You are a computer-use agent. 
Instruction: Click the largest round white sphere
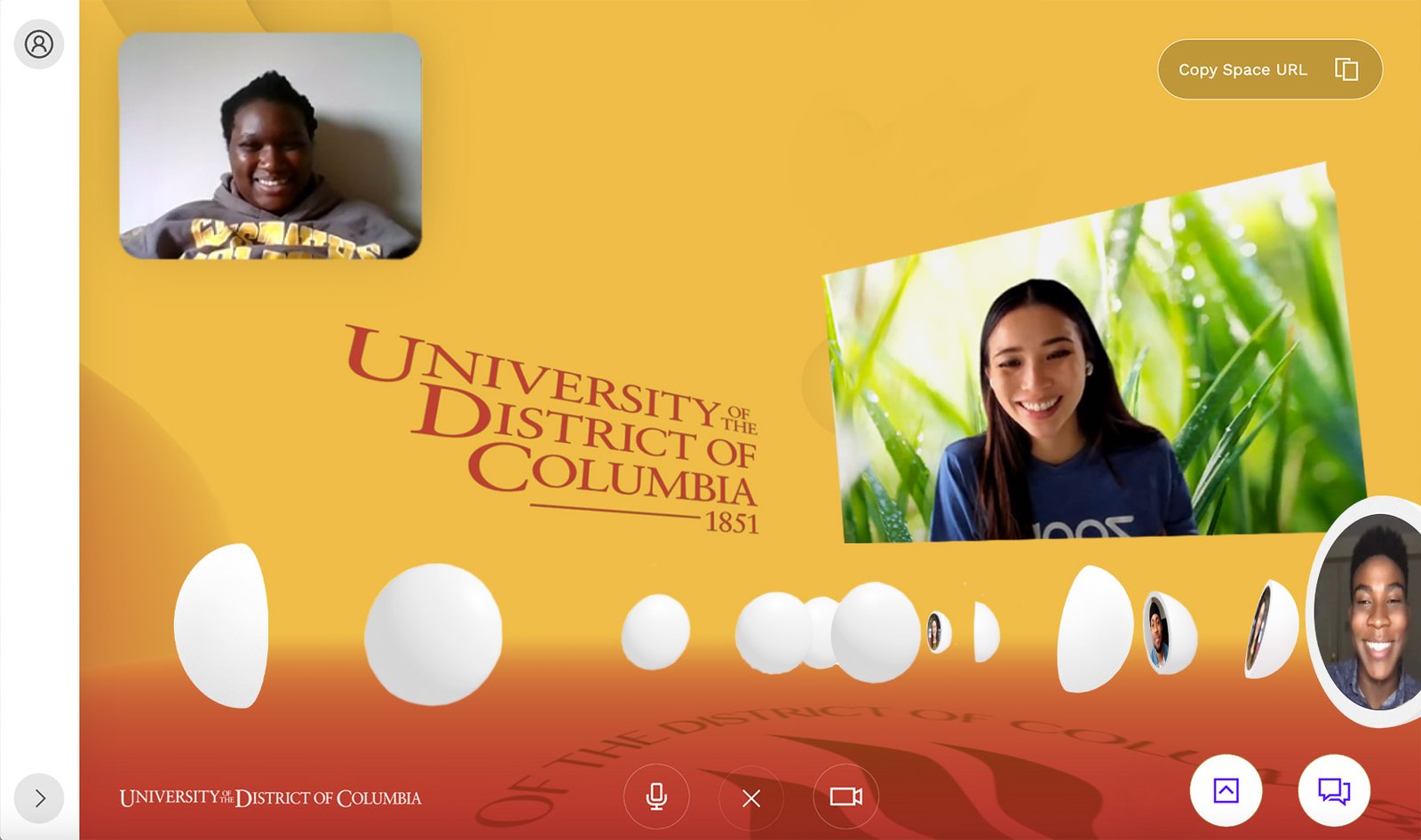433,634
